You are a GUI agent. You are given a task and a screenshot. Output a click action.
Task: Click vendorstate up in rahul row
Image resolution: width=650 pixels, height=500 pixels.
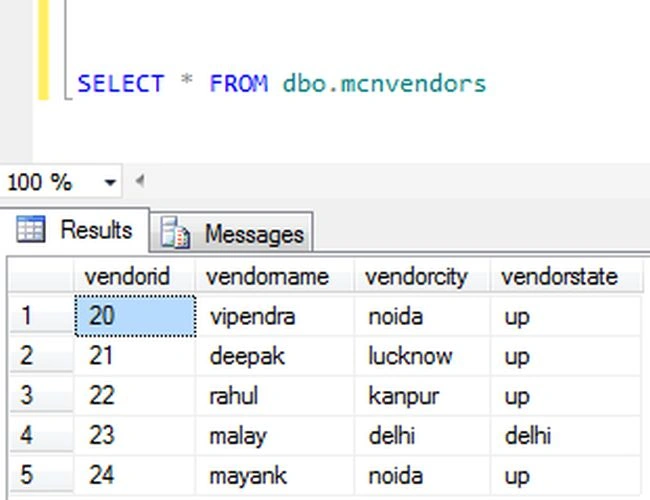click(x=566, y=395)
